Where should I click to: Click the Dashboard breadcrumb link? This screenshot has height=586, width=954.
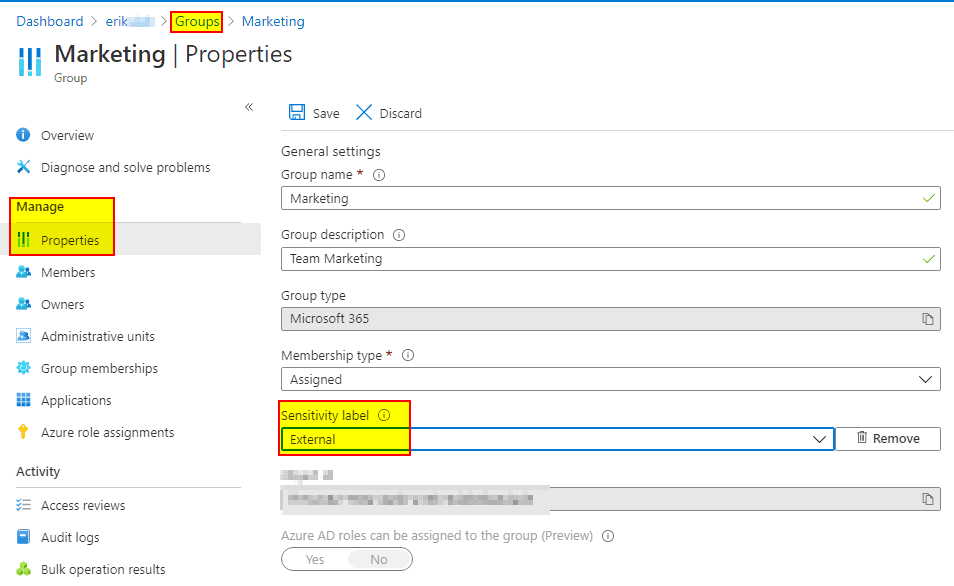[50, 21]
